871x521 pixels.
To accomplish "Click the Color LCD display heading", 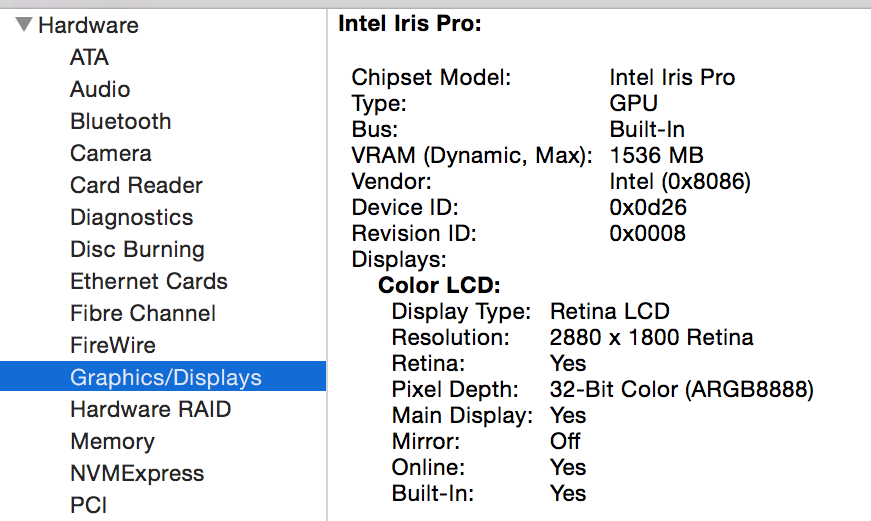I will [x=439, y=285].
